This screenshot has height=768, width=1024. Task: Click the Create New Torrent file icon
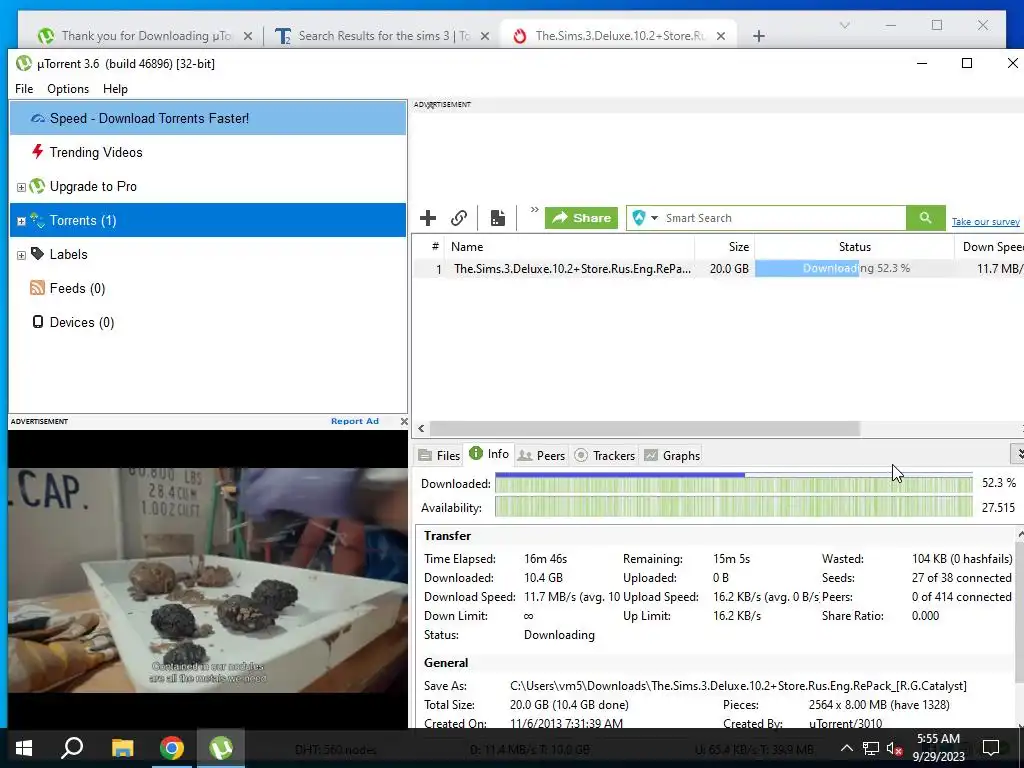pyautogui.click(x=498, y=217)
